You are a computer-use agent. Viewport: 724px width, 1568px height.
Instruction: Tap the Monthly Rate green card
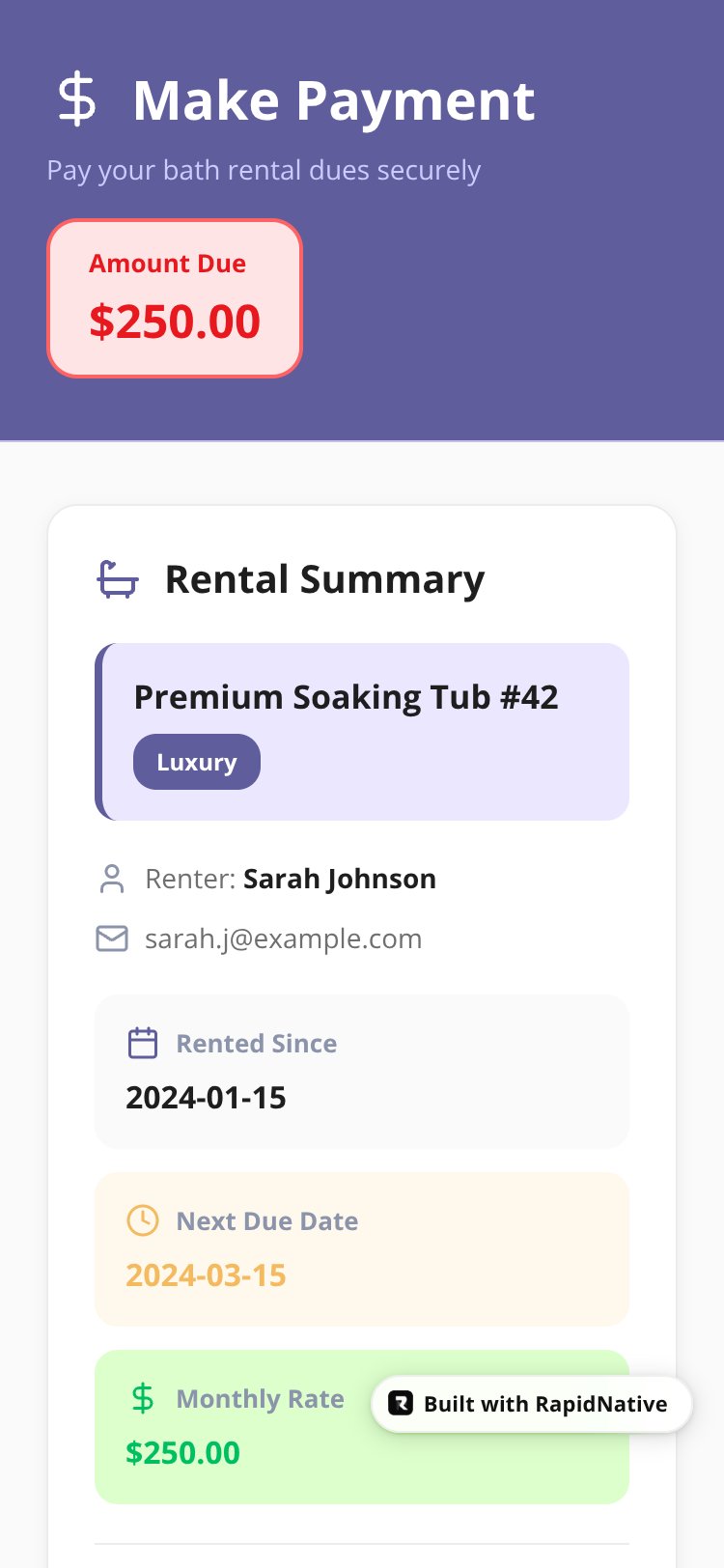[362, 1427]
